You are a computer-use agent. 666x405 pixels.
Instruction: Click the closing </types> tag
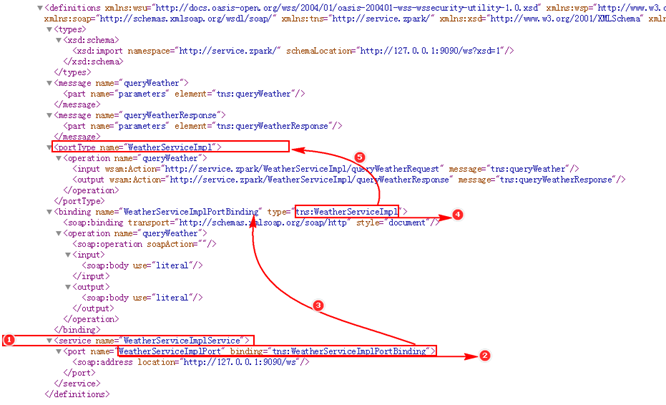[x=72, y=72]
